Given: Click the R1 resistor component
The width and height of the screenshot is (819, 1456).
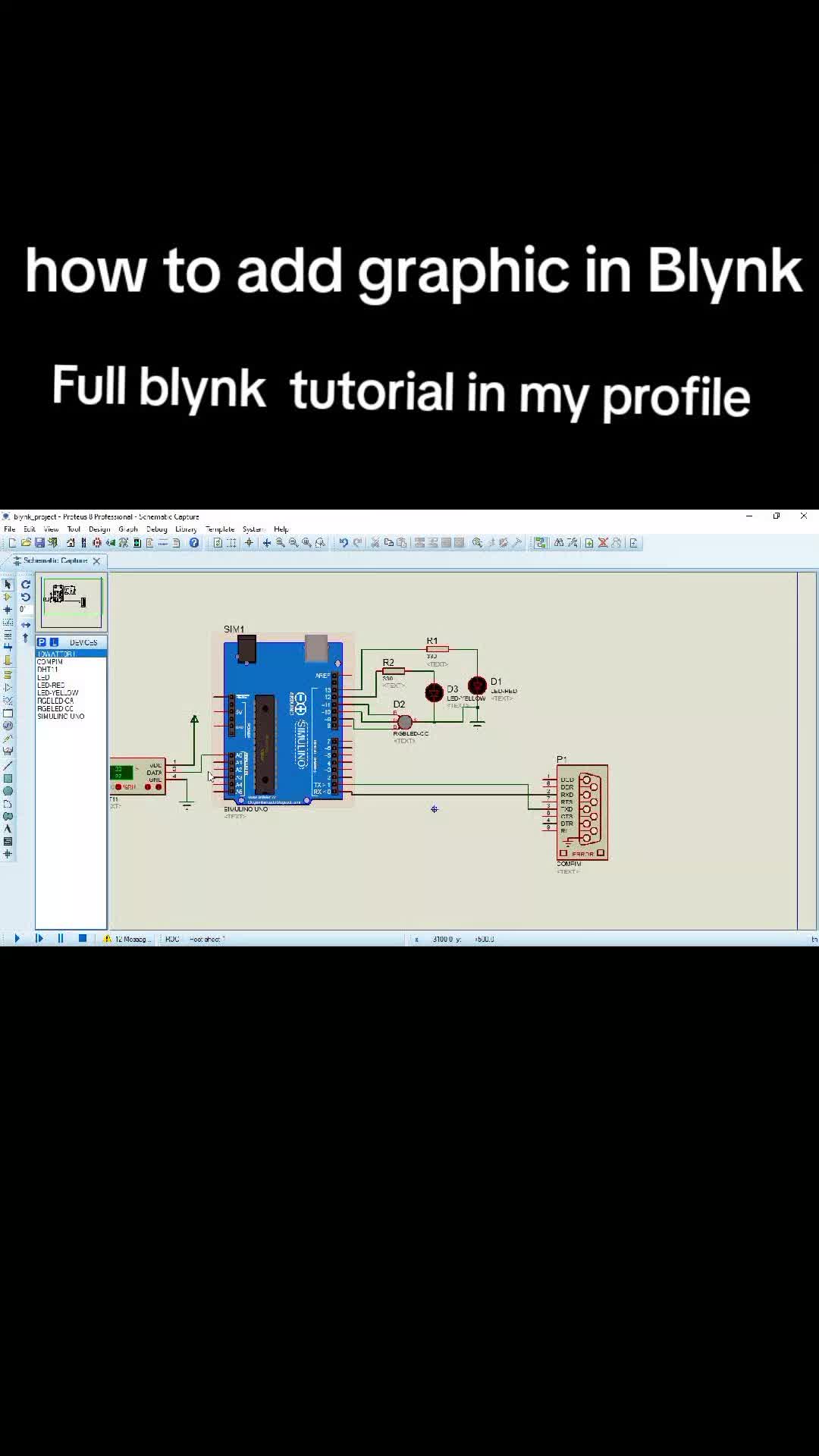Looking at the screenshot, I should coord(438,649).
